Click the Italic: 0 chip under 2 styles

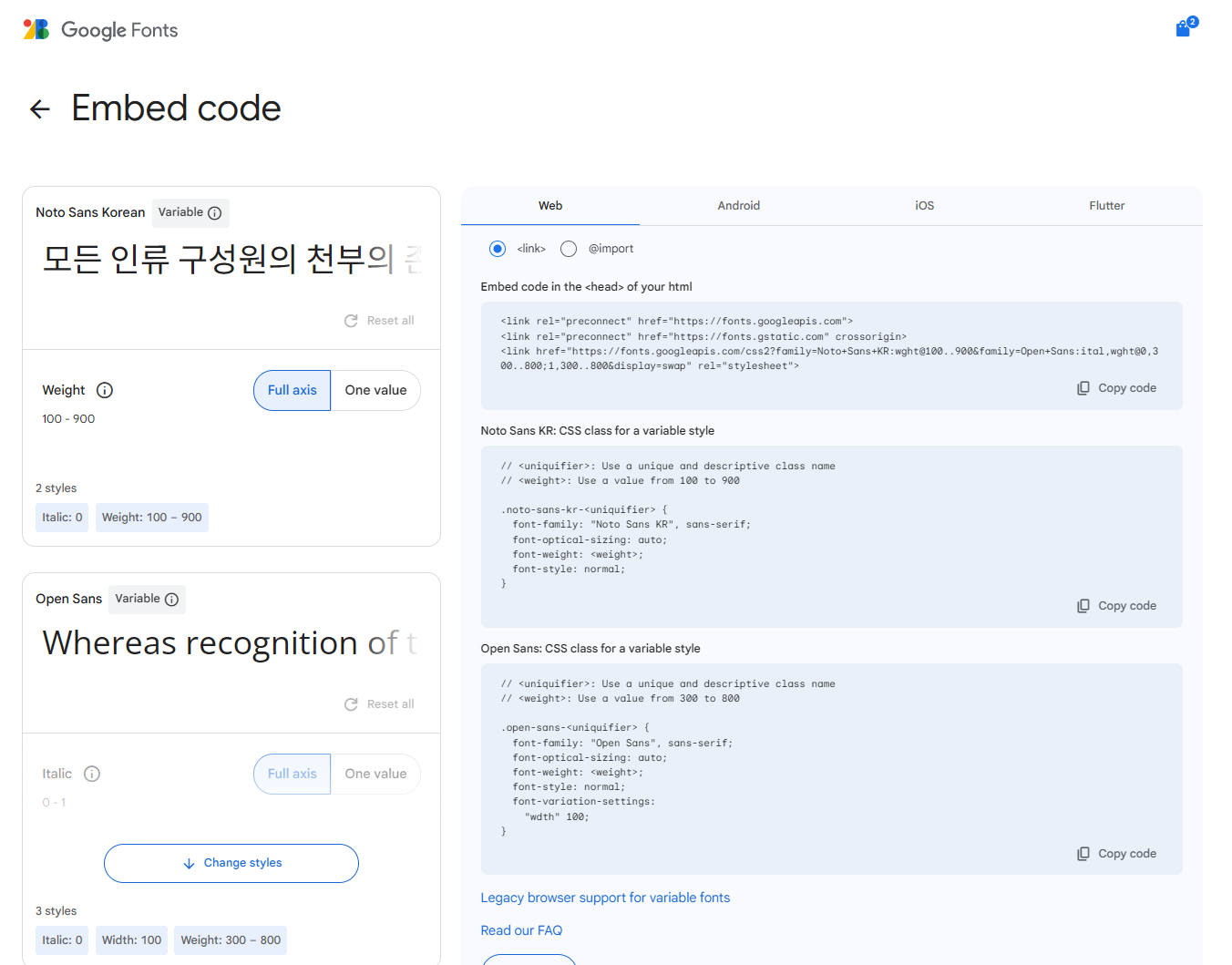pos(62,518)
